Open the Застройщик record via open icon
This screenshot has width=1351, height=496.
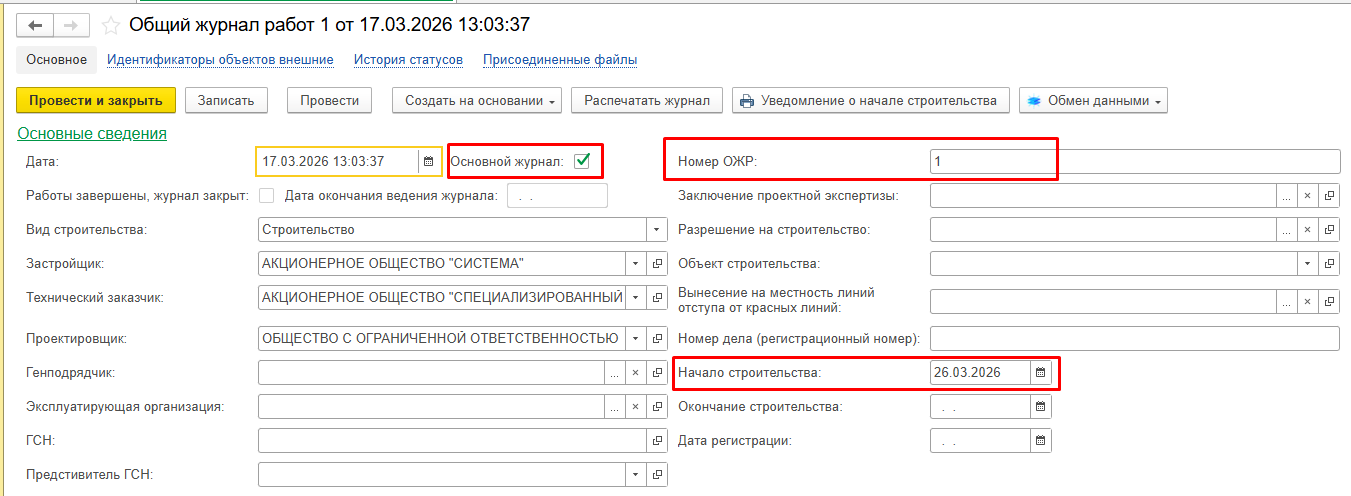pyautogui.click(x=657, y=264)
